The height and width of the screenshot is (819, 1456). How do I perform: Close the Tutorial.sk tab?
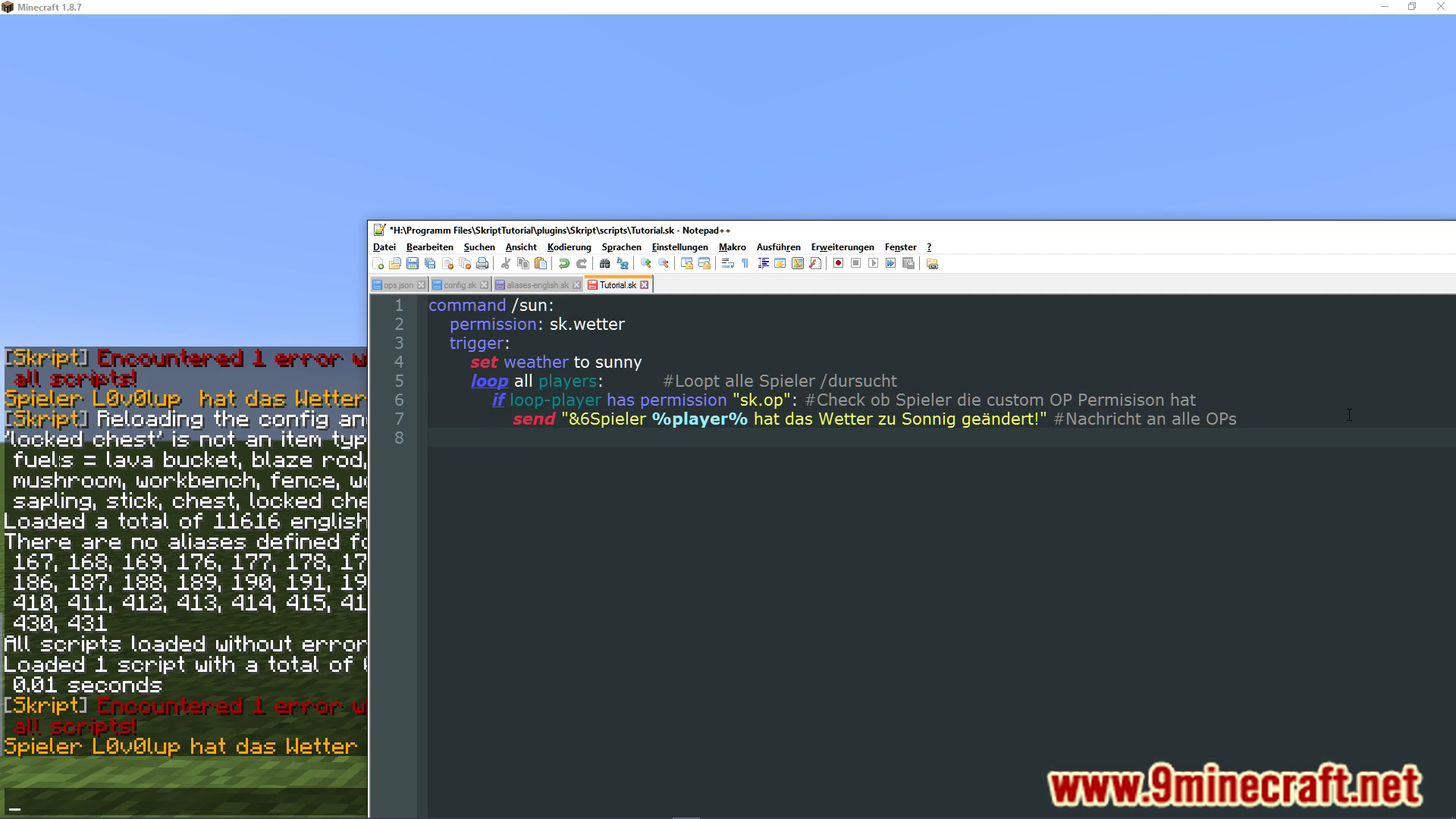click(645, 285)
